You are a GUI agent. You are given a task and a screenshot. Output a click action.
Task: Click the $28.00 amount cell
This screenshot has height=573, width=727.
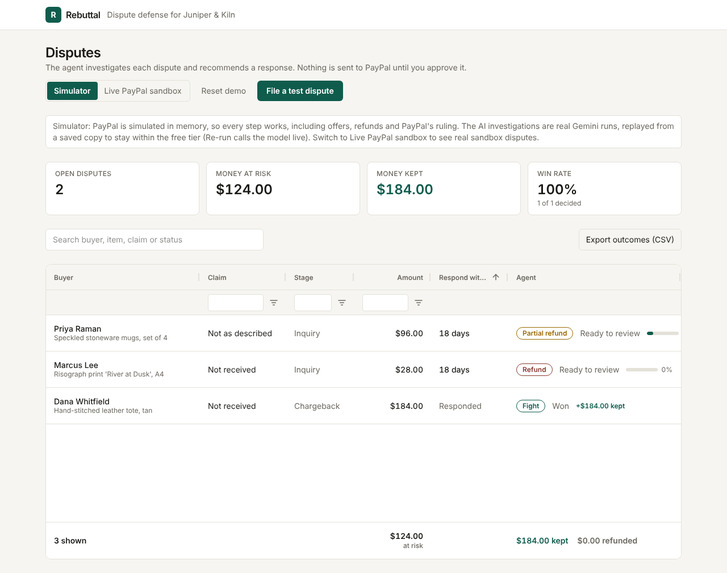pyautogui.click(x=409, y=369)
